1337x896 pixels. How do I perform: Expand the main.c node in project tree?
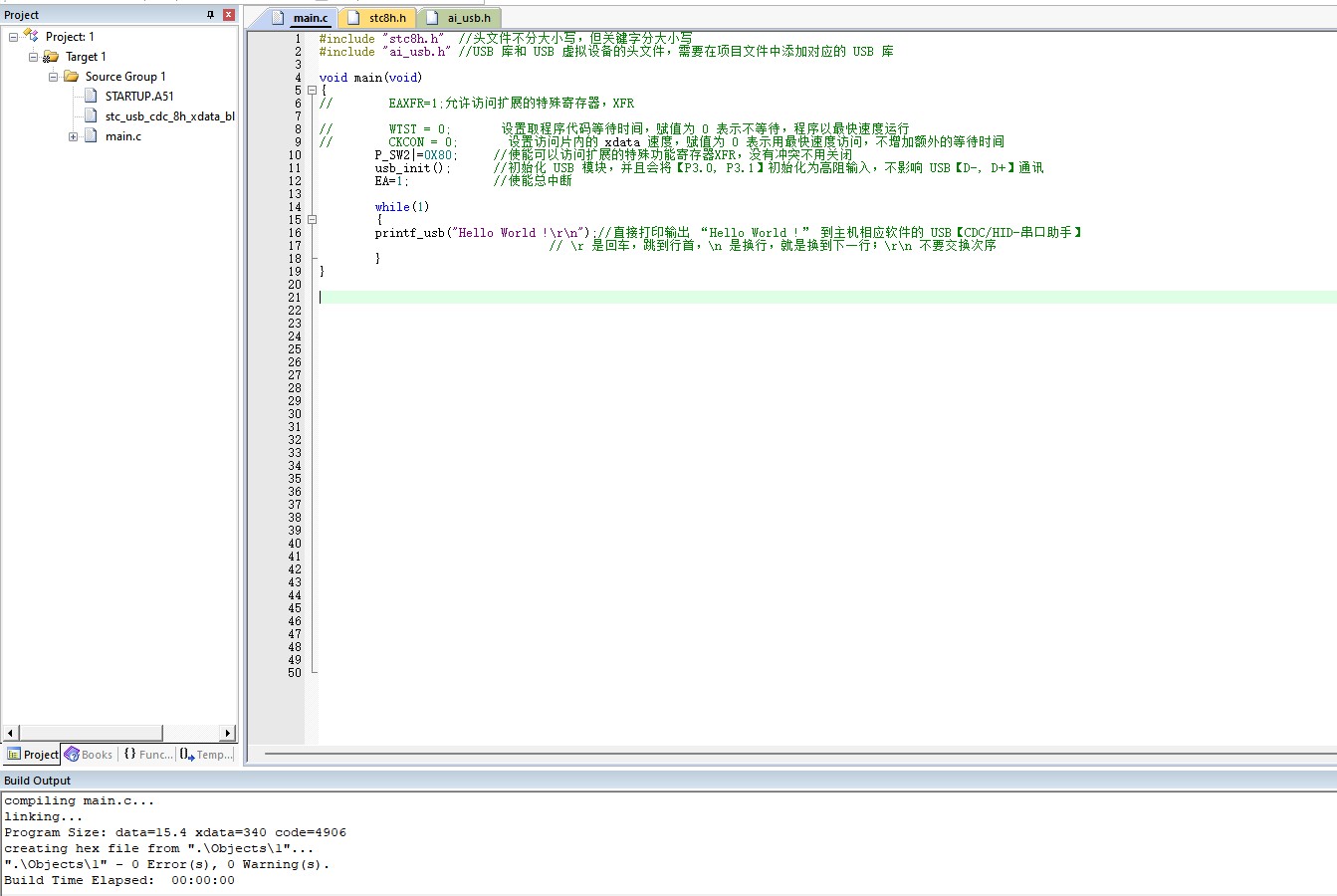click(x=73, y=136)
